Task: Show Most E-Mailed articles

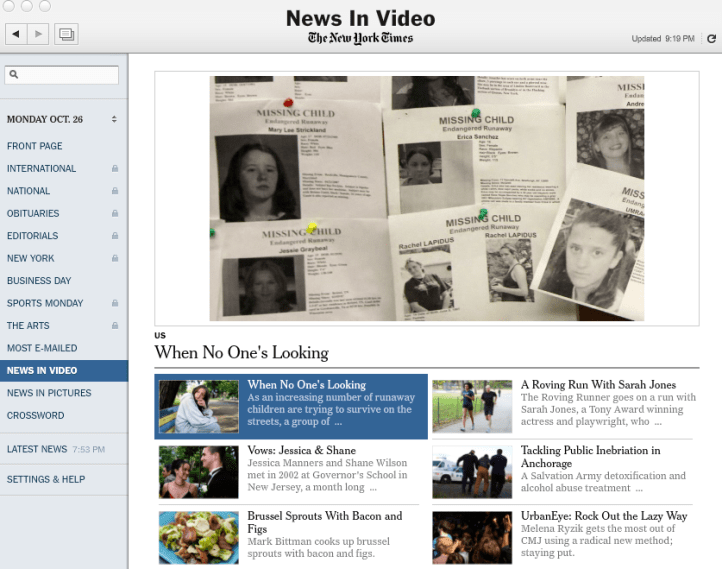Action: [42, 348]
